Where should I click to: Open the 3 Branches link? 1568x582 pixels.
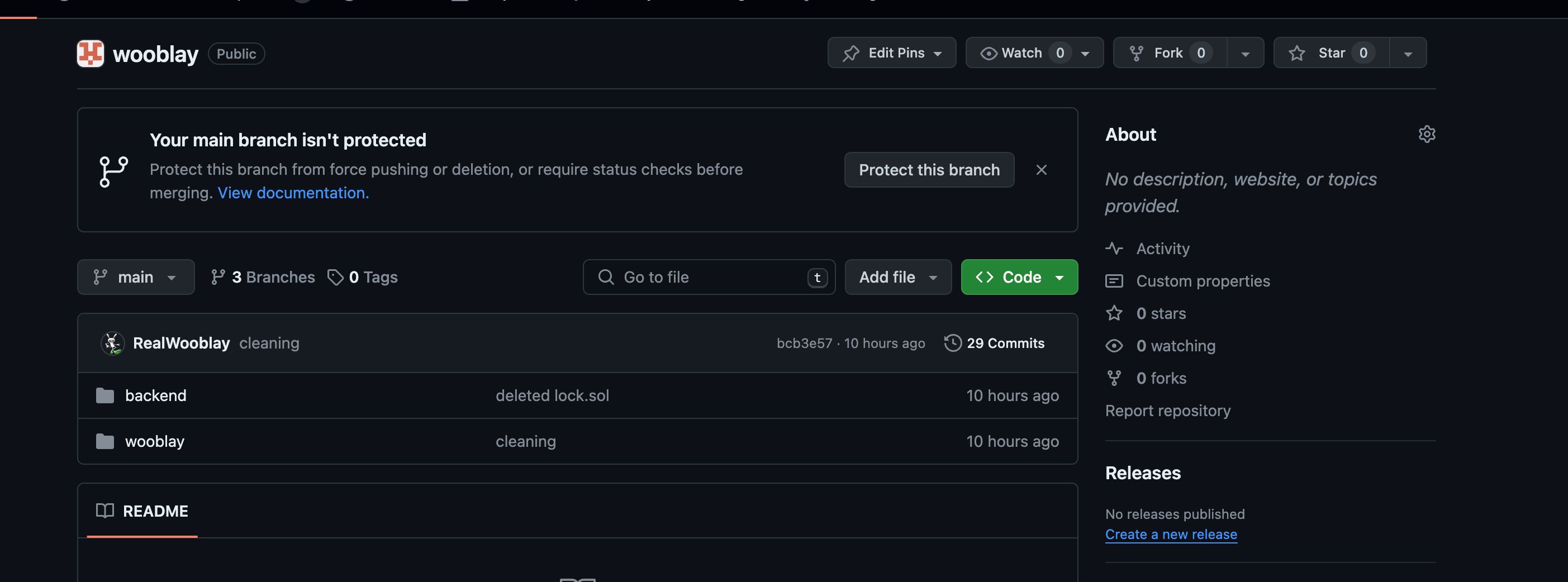click(262, 278)
